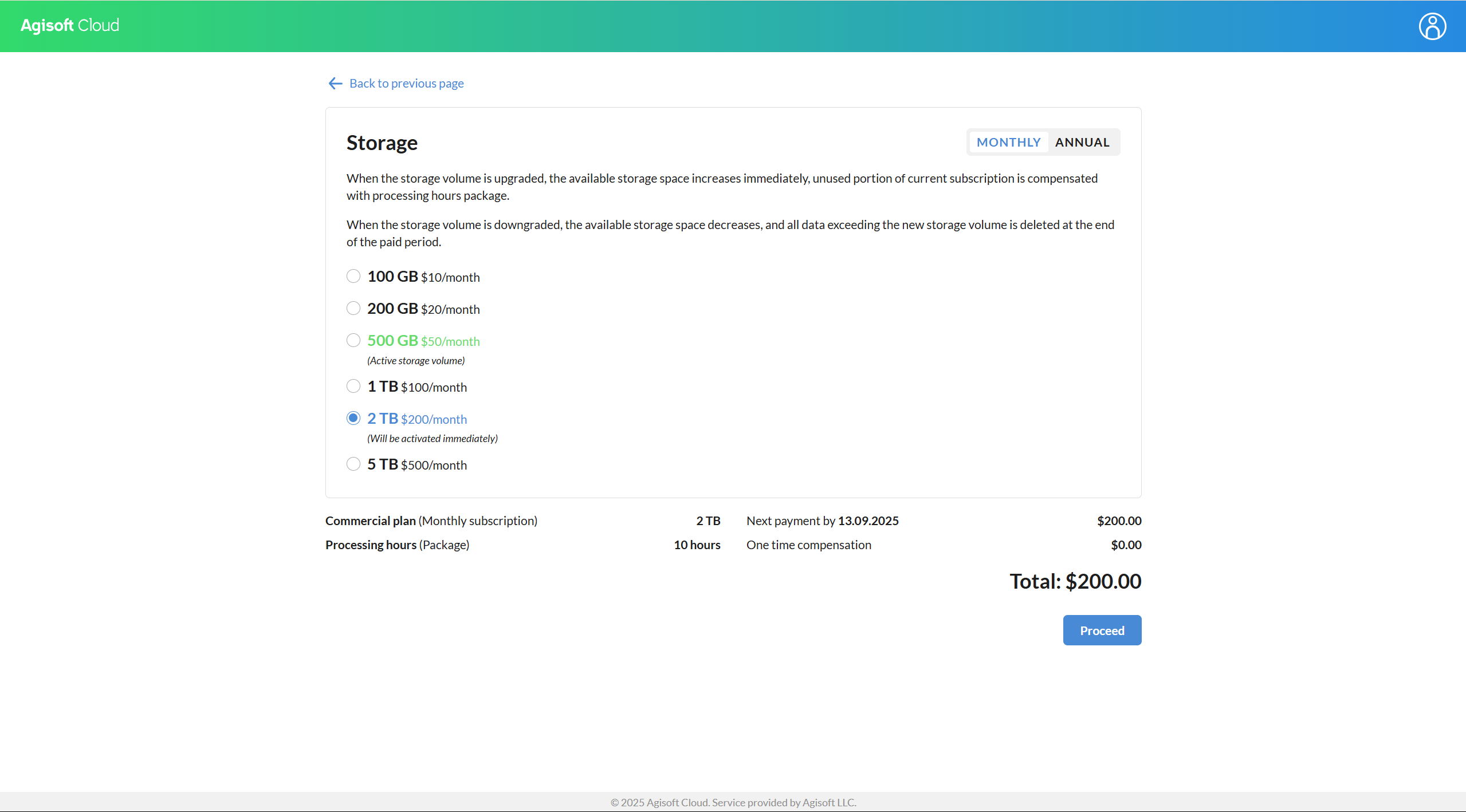Screen dimensions: 1466x812
Task: Select the 200 GB storage radio button
Action: coord(353,309)
